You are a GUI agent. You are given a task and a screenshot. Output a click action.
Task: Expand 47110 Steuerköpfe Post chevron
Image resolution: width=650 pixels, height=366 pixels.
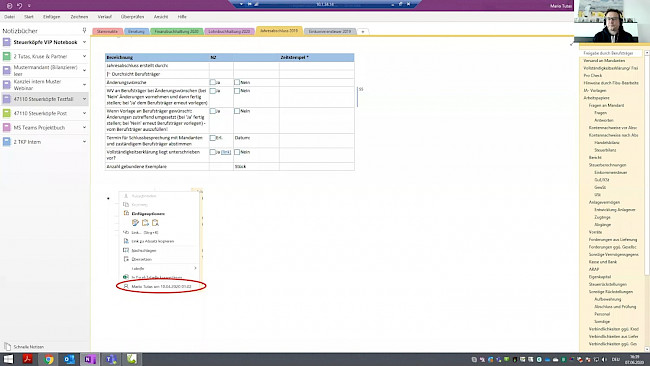pyautogui.click(x=84, y=113)
